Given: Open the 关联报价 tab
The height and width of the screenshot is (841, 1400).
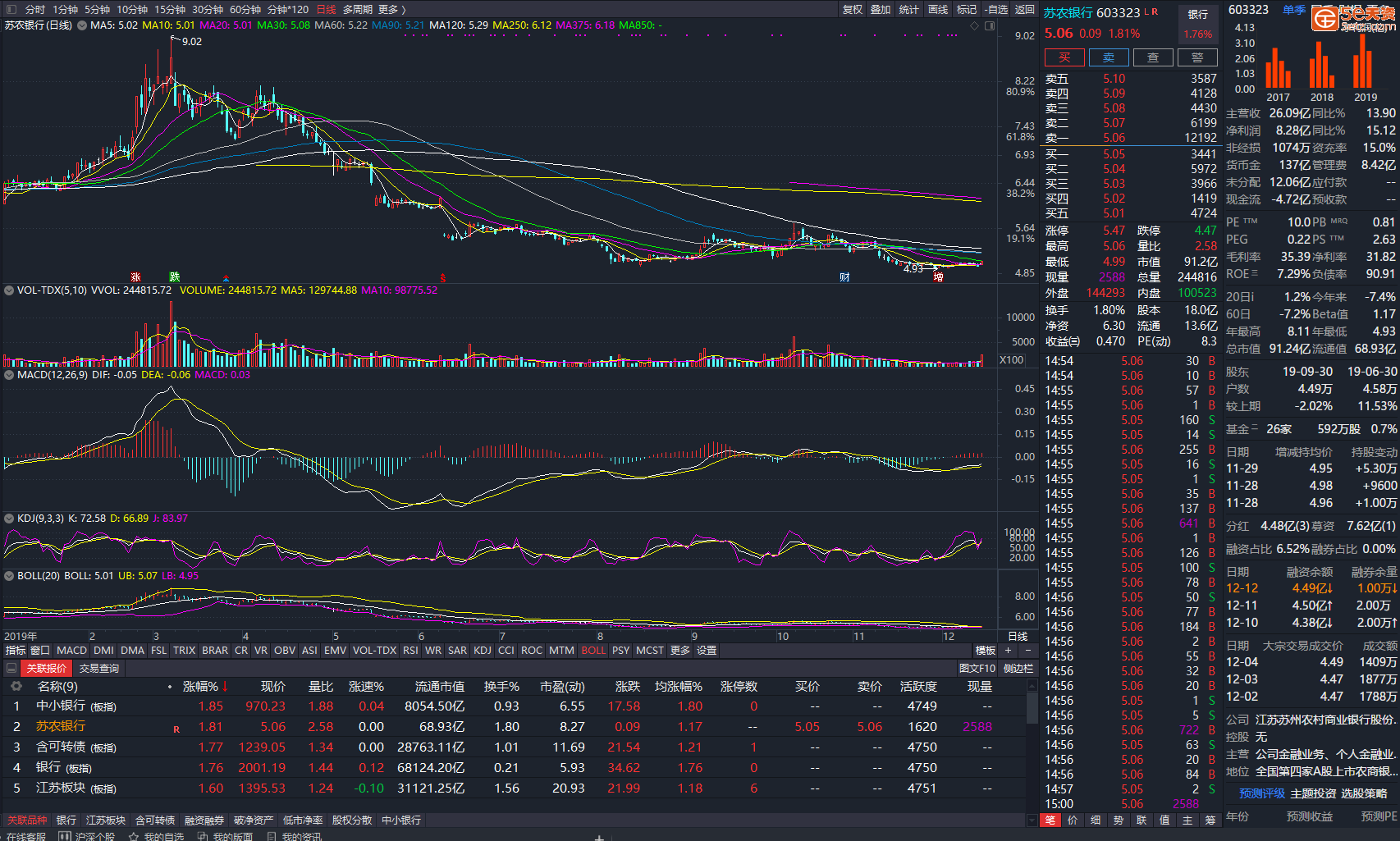Looking at the screenshot, I should point(47,669).
